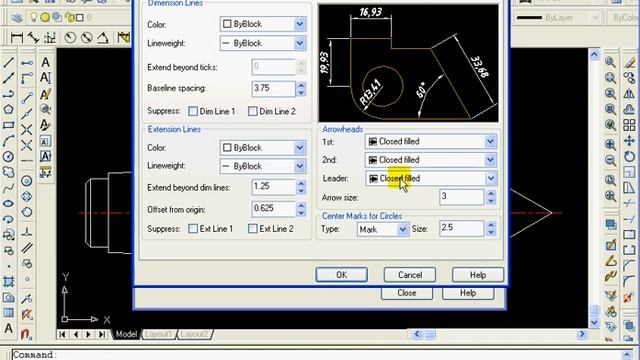Viewport: 640px width, 360px height.
Task: Click Close in the background dialog
Action: coord(407,293)
